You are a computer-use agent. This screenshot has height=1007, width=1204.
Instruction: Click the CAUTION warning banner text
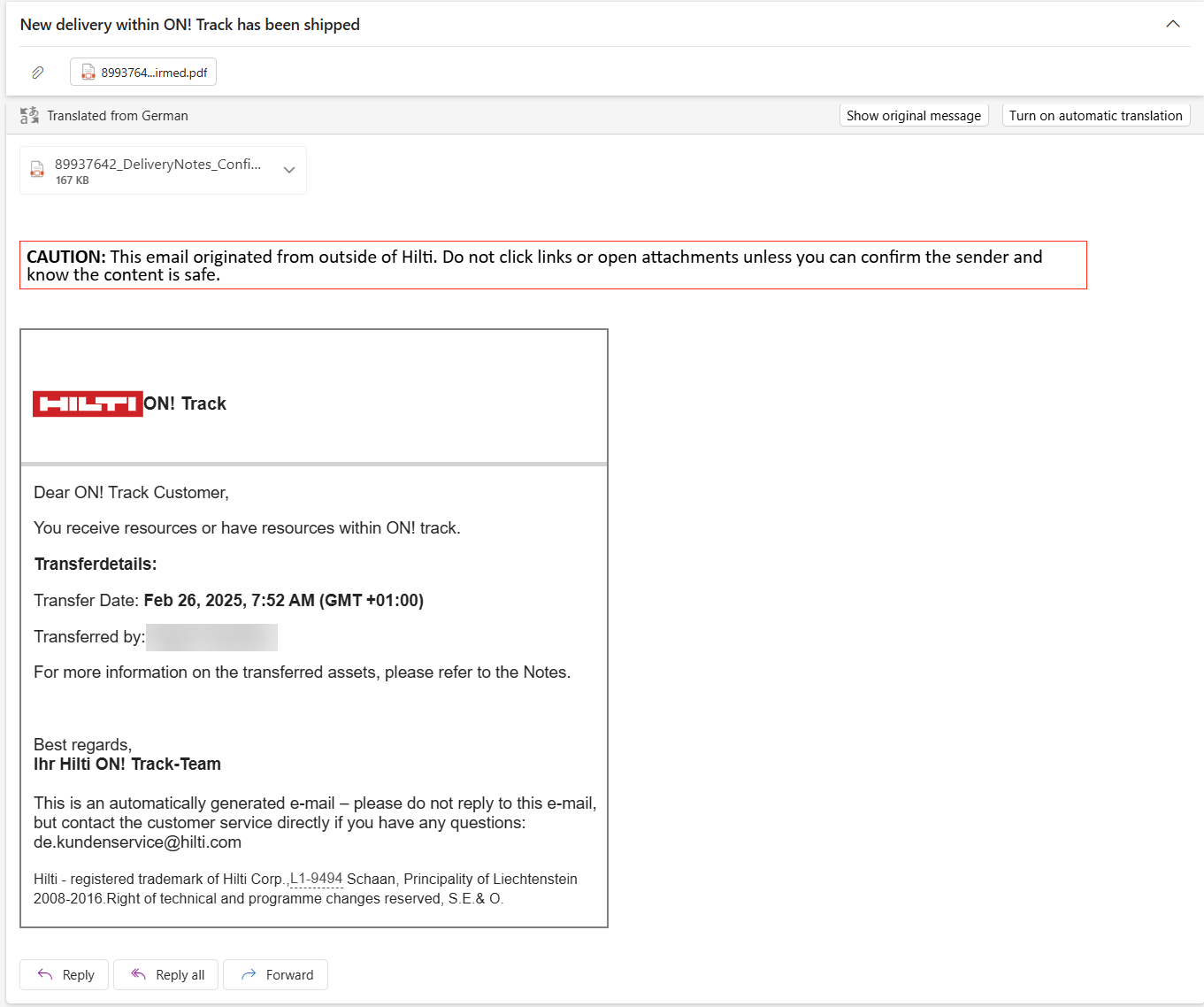click(x=553, y=265)
